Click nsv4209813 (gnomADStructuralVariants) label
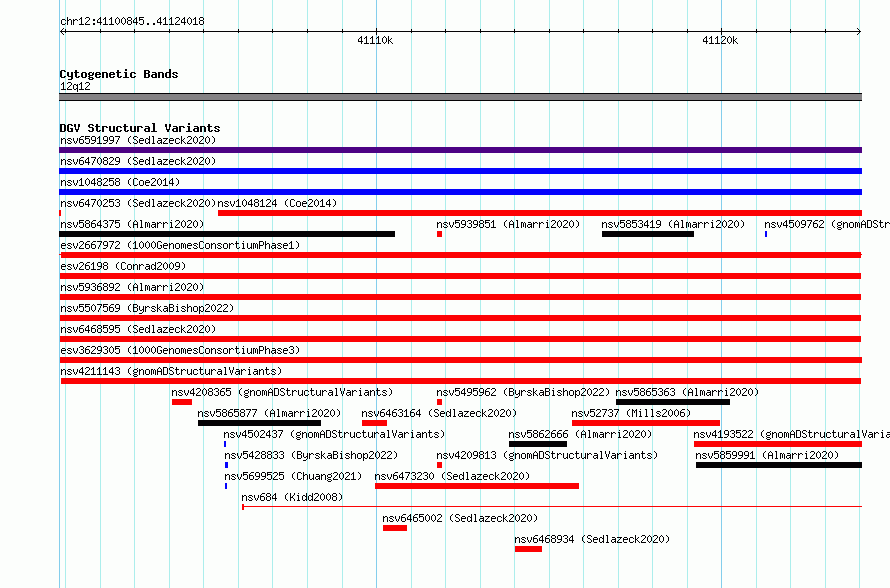Viewport: 890px width, 588px height. [x=547, y=455]
